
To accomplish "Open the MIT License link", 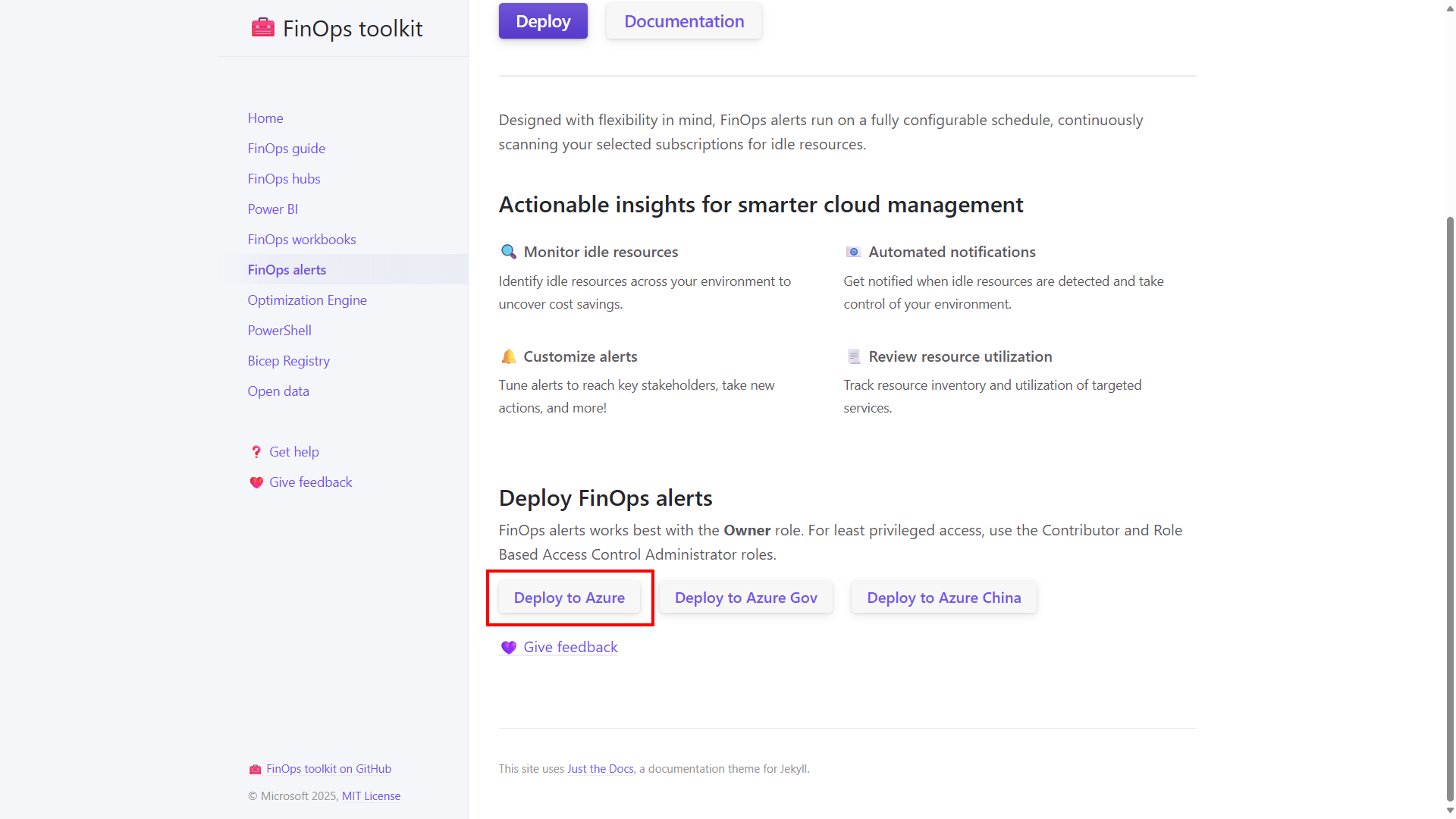I will coord(371,795).
